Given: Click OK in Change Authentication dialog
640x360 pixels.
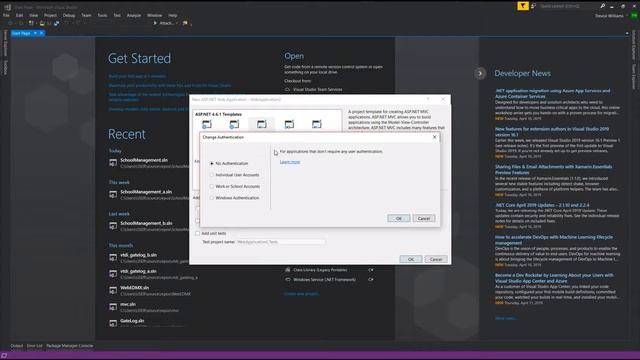Looking at the screenshot, I should [x=399, y=218].
